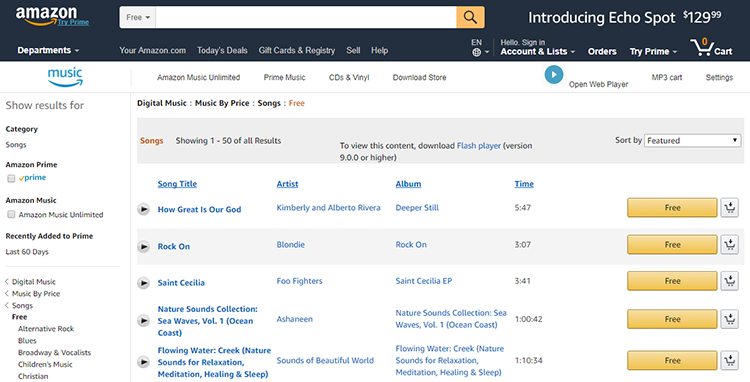Image resolution: width=750 pixels, height=382 pixels.
Task: Toggle Amazon Music Unlimited checkbox
Action: pyautogui.click(x=11, y=215)
